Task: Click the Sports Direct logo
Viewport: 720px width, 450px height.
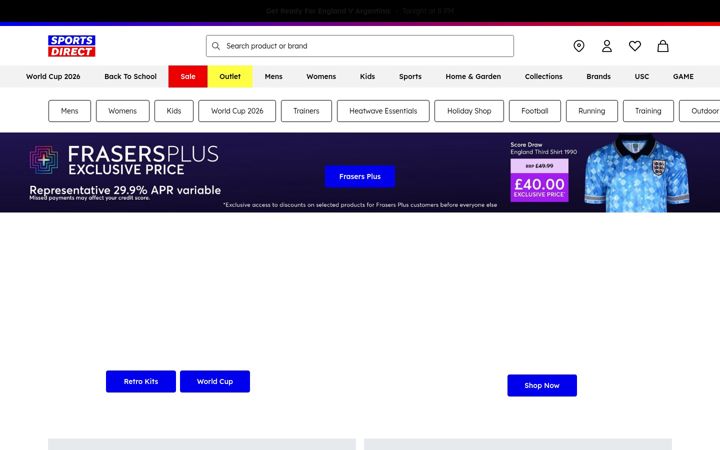Action: pyautogui.click(x=72, y=46)
